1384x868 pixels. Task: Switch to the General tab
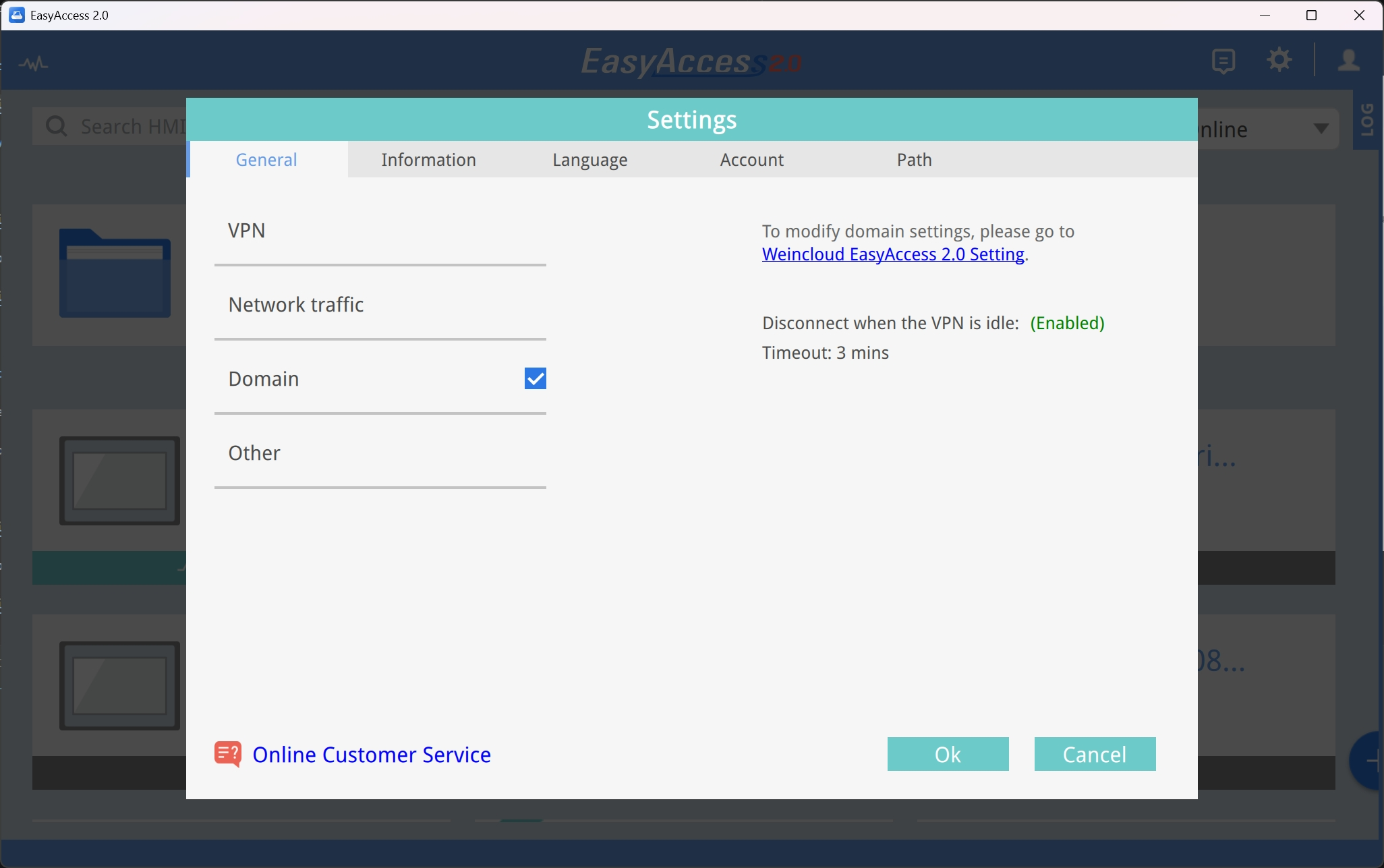tap(266, 159)
